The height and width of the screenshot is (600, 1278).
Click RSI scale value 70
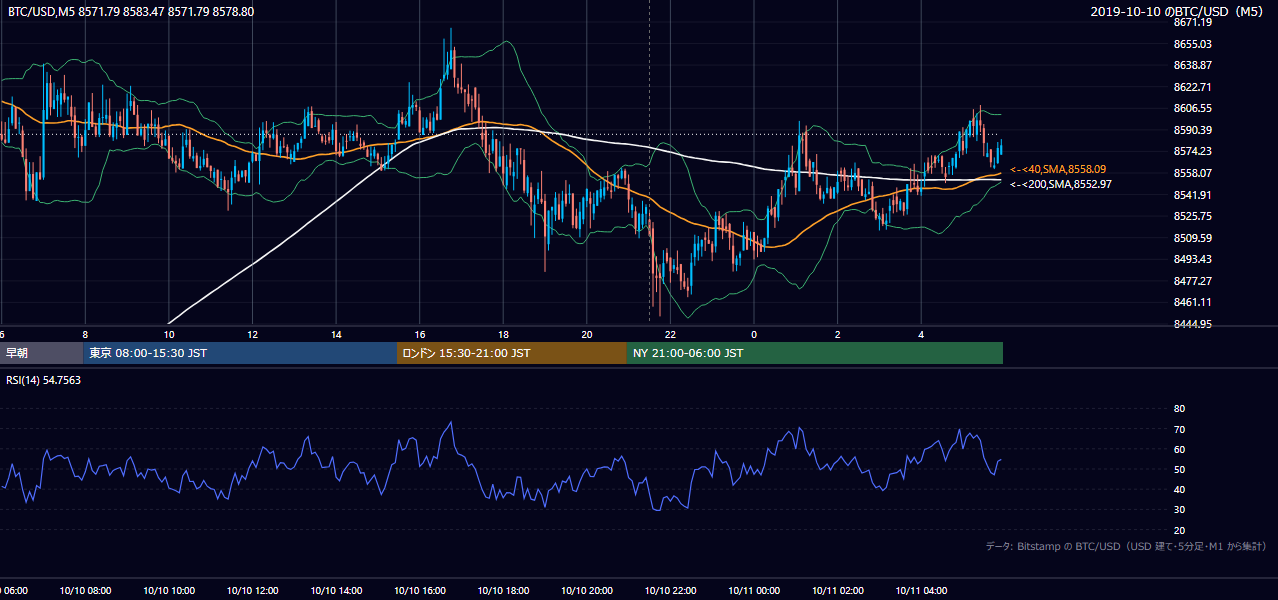tap(1179, 429)
